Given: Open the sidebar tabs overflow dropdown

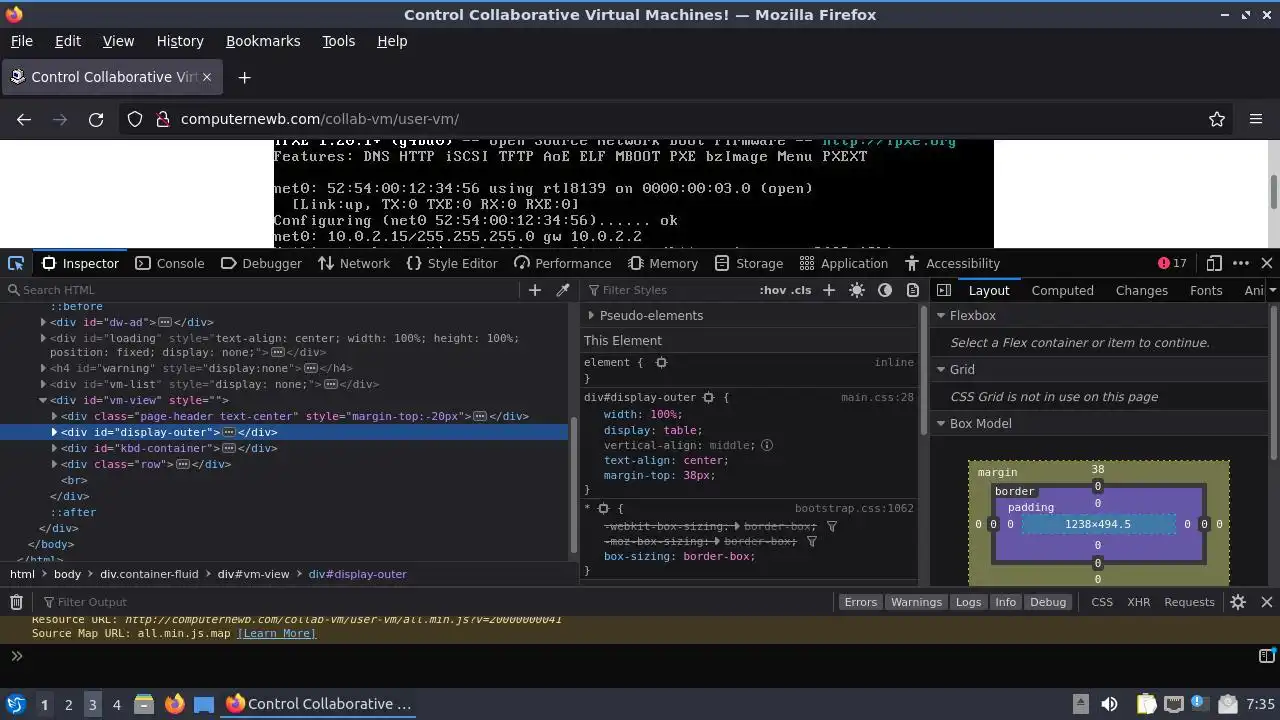Looking at the screenshot, I should pos(1272,290).
